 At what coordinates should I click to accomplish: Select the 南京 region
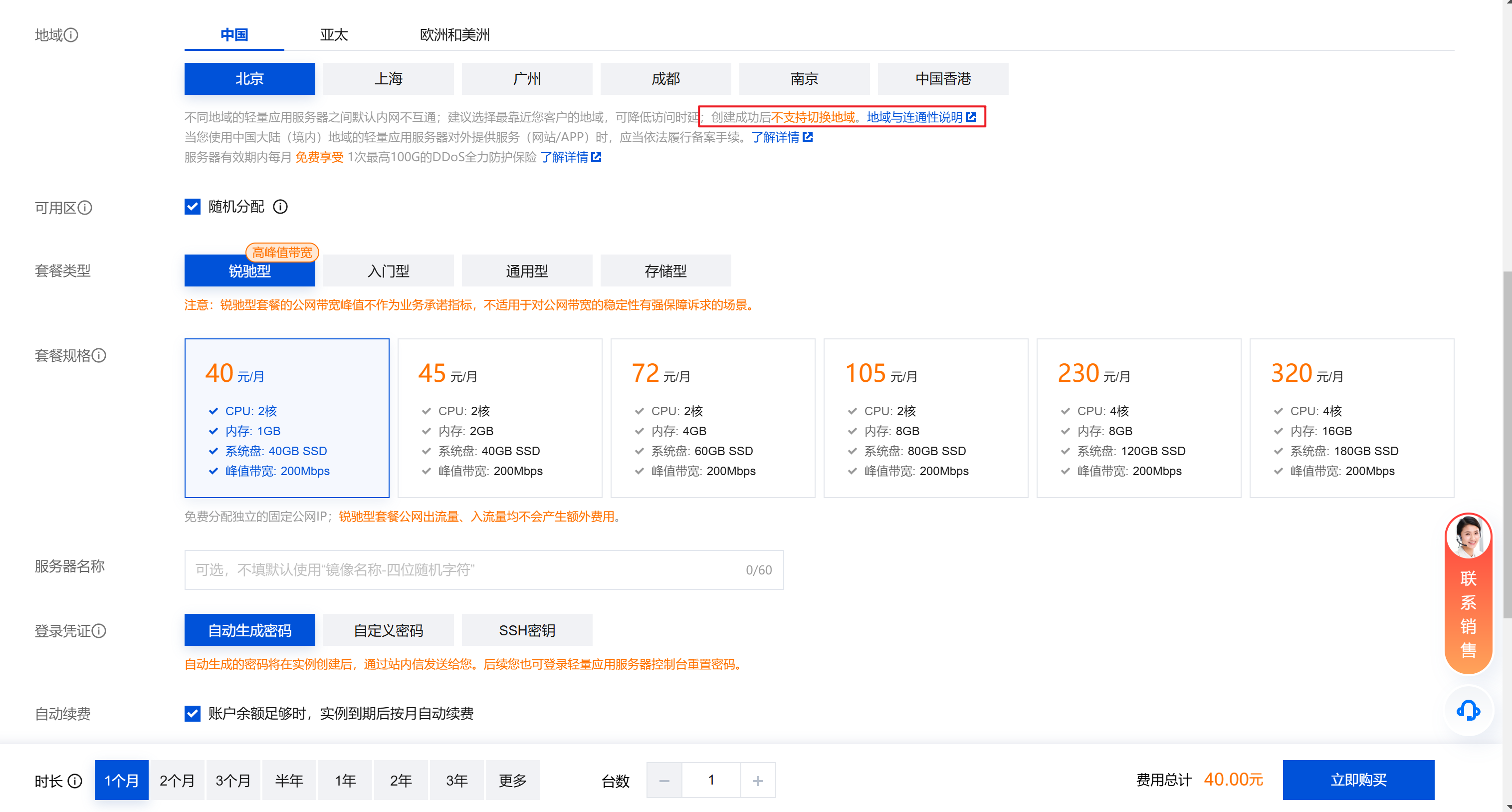click(x=804, y=79)
